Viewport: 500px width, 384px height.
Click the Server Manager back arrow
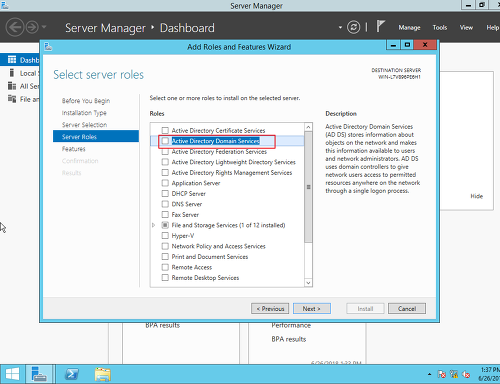pyautogui.click(x=15, y=27)
